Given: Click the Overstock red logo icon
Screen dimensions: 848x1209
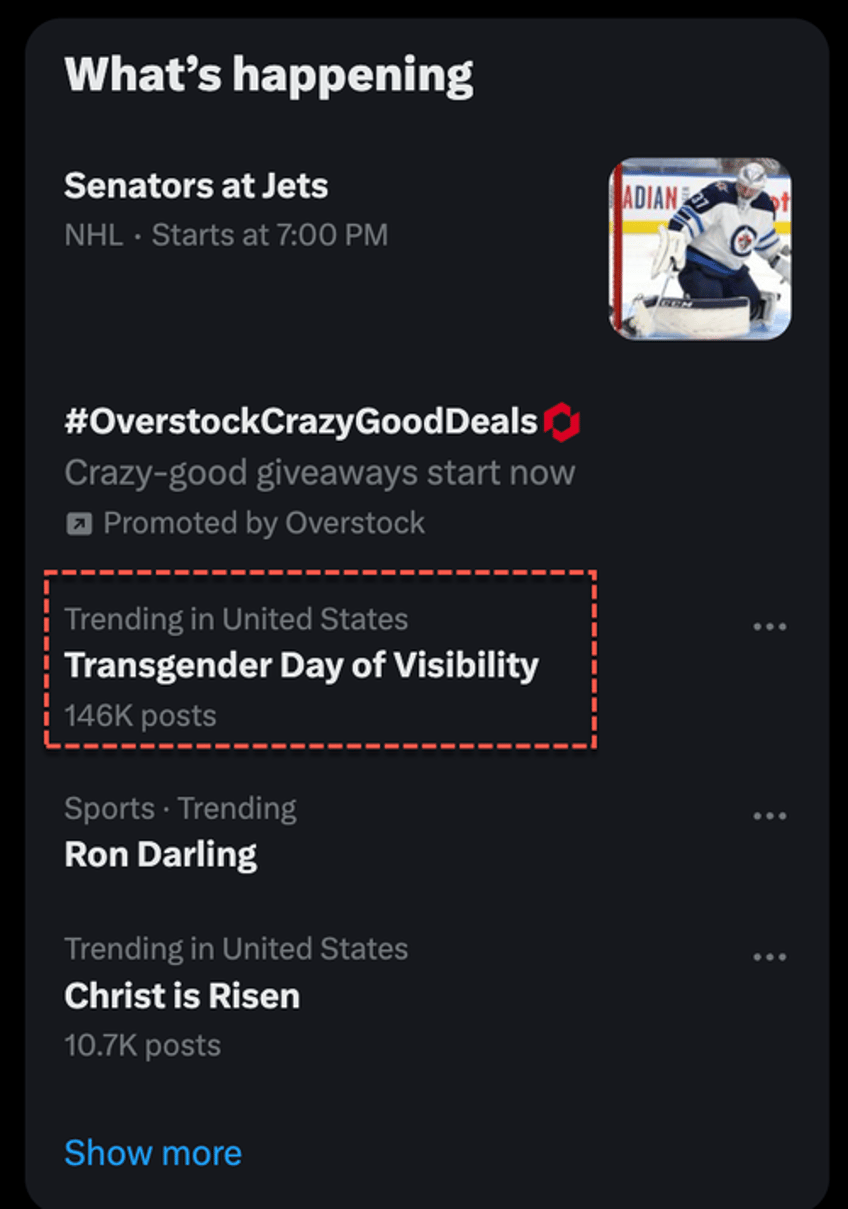Looking at the screenshot, I should (x=562, y=422).
